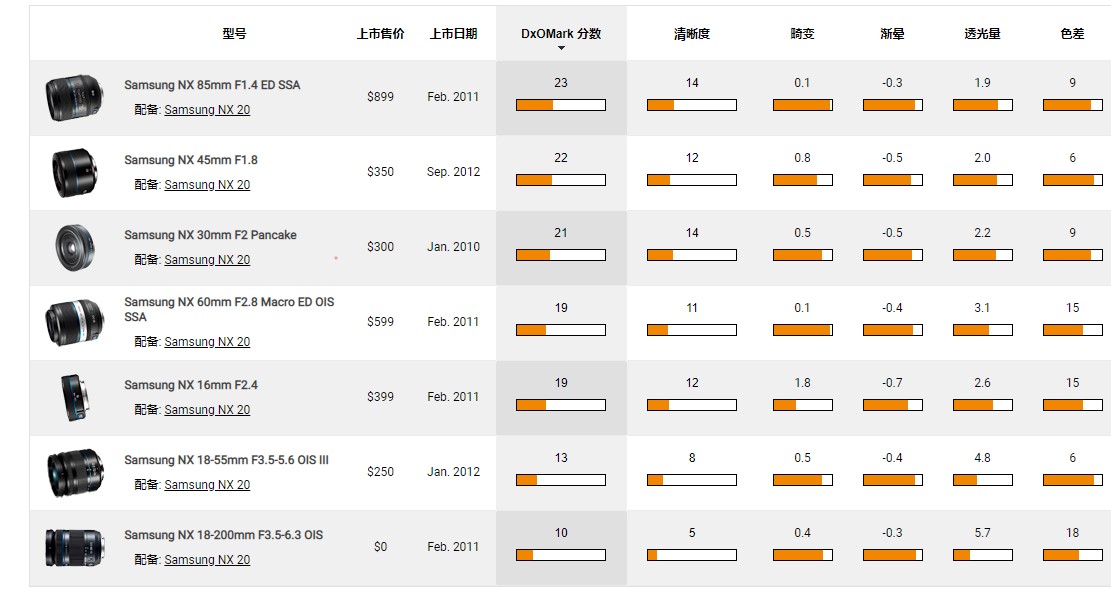Click the 渐晕 bar for the 60mm Macro

tap(892, 330)
